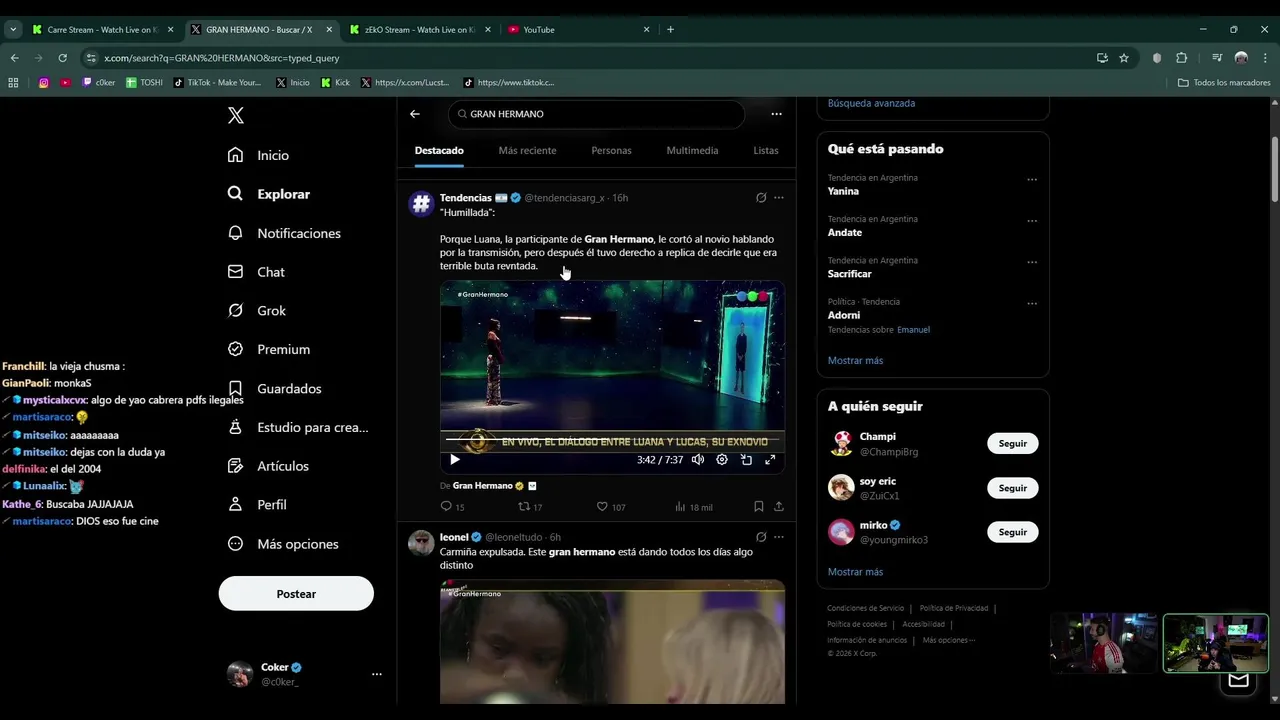This screenshot has height=720, width=1280.
Task: Open Chrome extensions puzzle icon
Action: 1181,58
